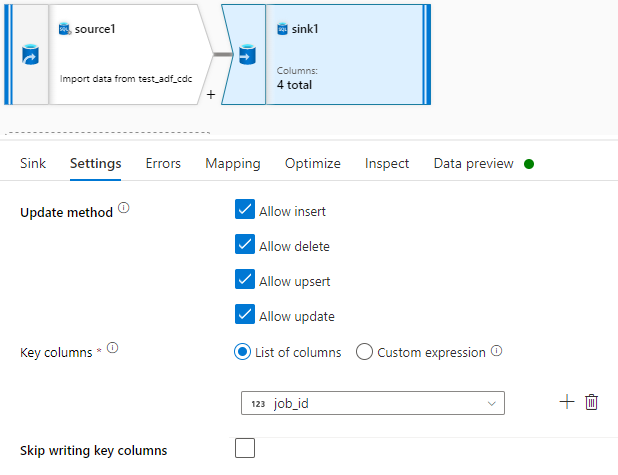Delete the job_id key column
Image resolution: width=618 pixels, height=475 pixels.
(591, 402)
